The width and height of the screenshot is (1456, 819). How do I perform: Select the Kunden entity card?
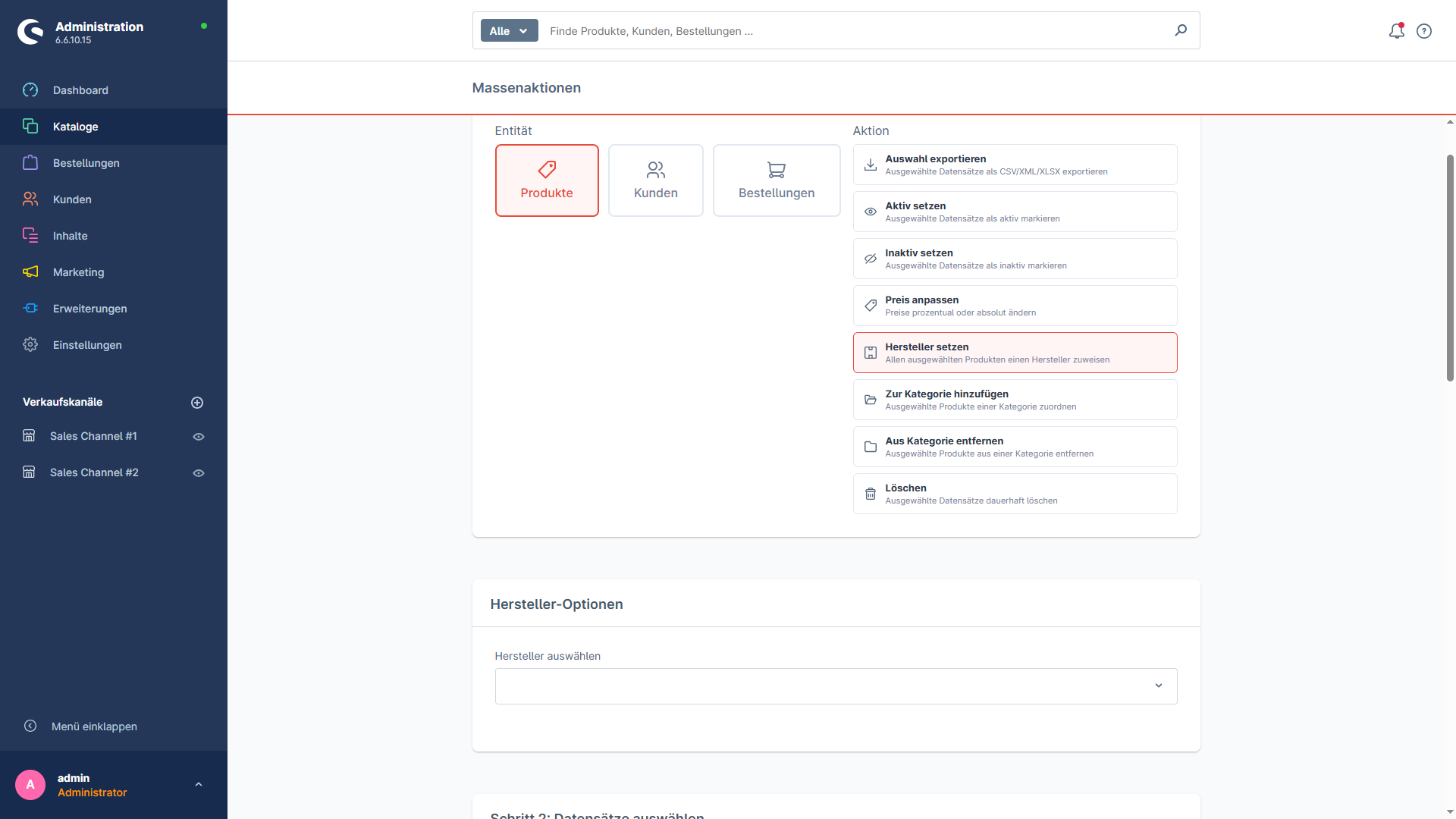point(655,180)
